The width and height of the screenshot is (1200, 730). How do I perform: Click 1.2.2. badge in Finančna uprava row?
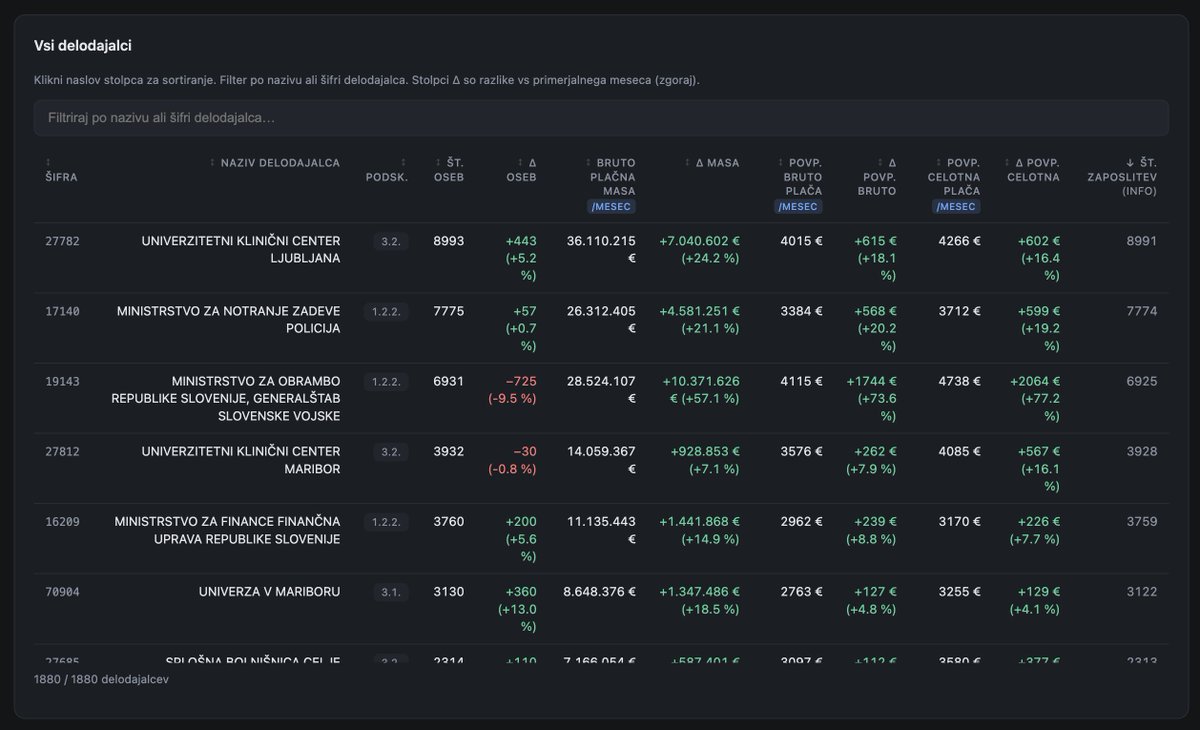[x=386, y=522]
